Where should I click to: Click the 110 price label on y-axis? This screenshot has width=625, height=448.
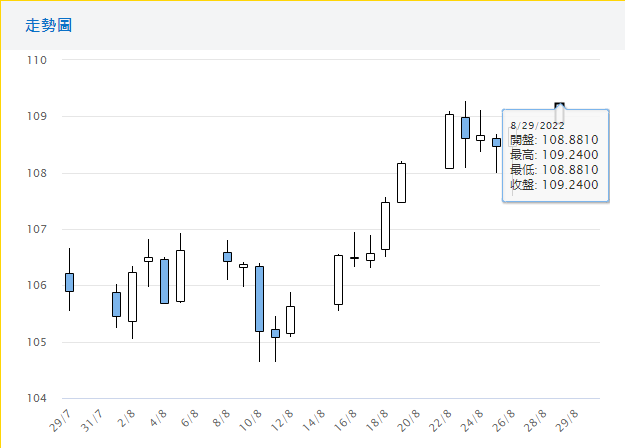click(38, 60)
